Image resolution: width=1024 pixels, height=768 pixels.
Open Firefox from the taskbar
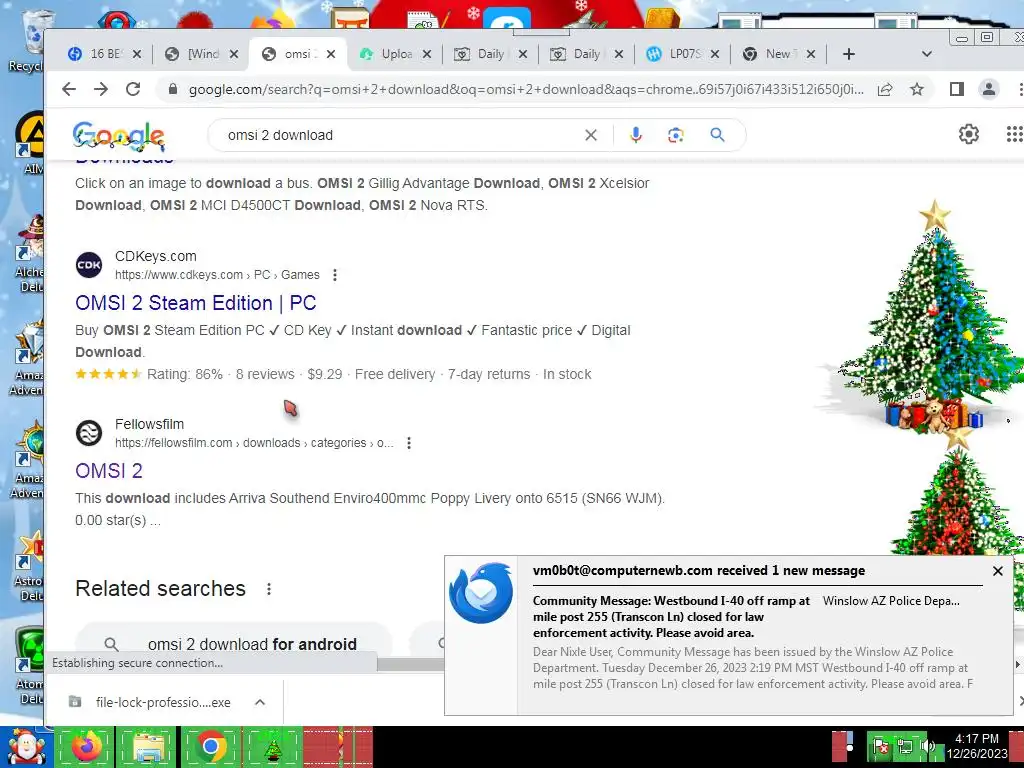point(86,746)
